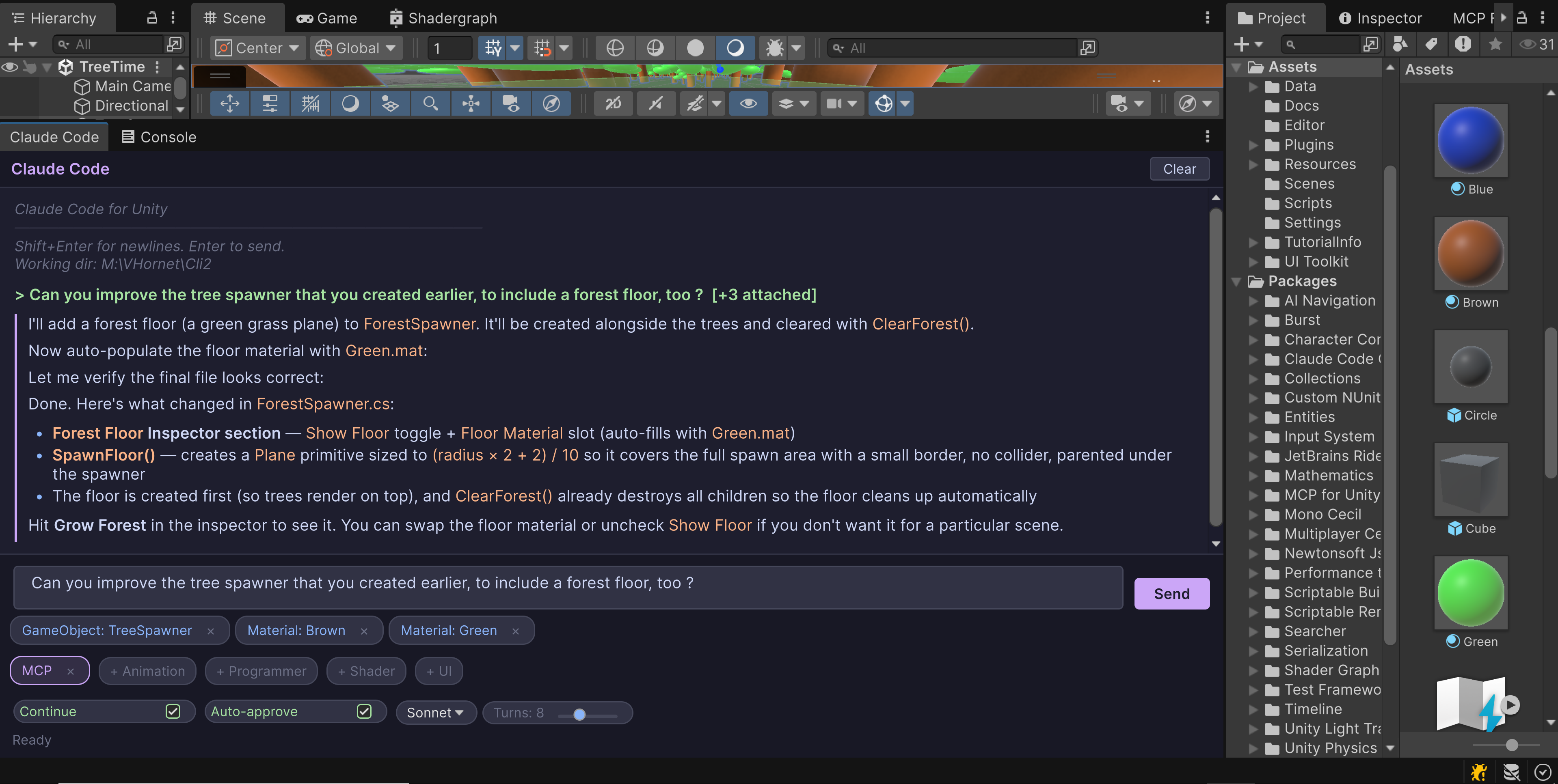Toggle scene visibility eye icon in the Scene toolbar
The image size is (1558, 784).
(x=749, y=103)
